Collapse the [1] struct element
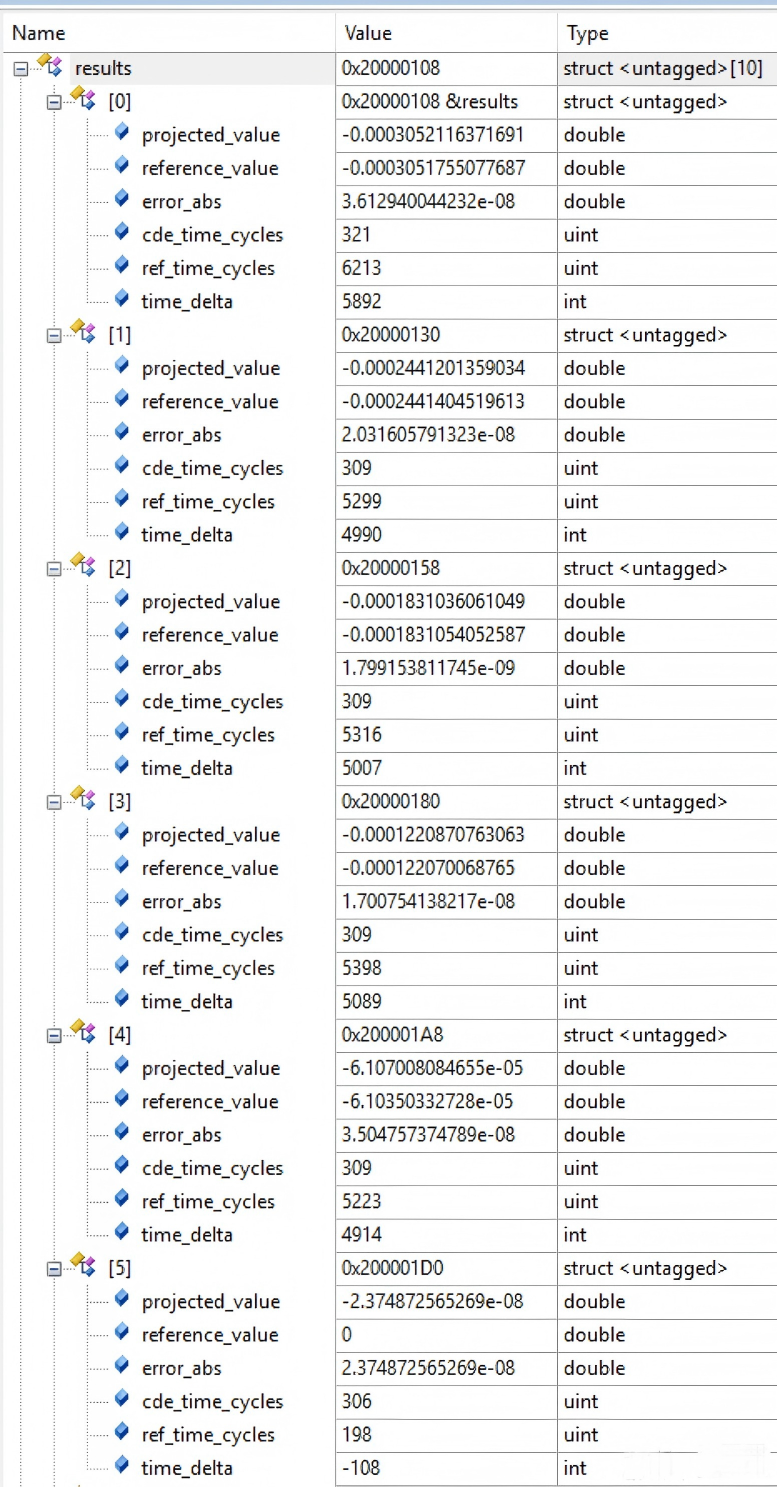The image size is (777, 1487). click(53, 336)
